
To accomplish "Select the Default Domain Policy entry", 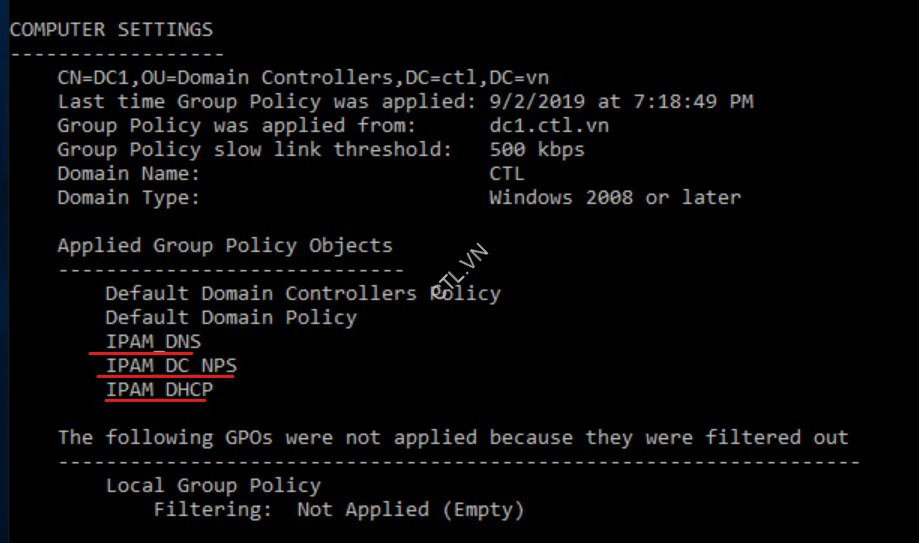I will (x=231, y=317).
